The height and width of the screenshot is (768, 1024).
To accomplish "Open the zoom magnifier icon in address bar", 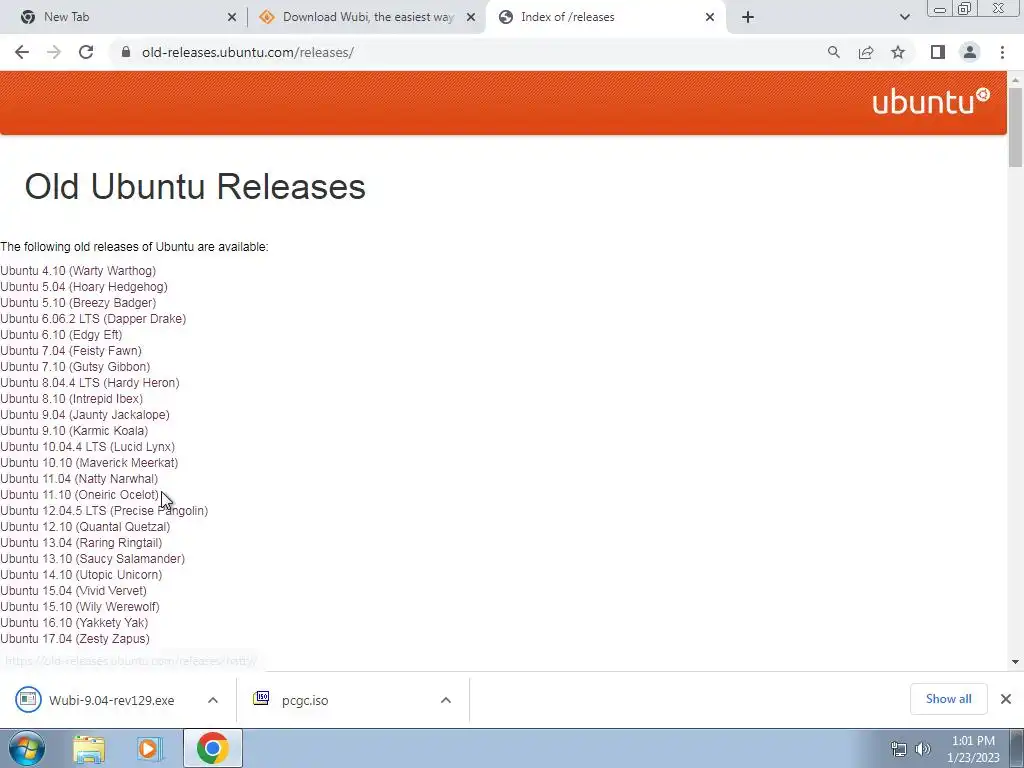I will click(833, 52).
